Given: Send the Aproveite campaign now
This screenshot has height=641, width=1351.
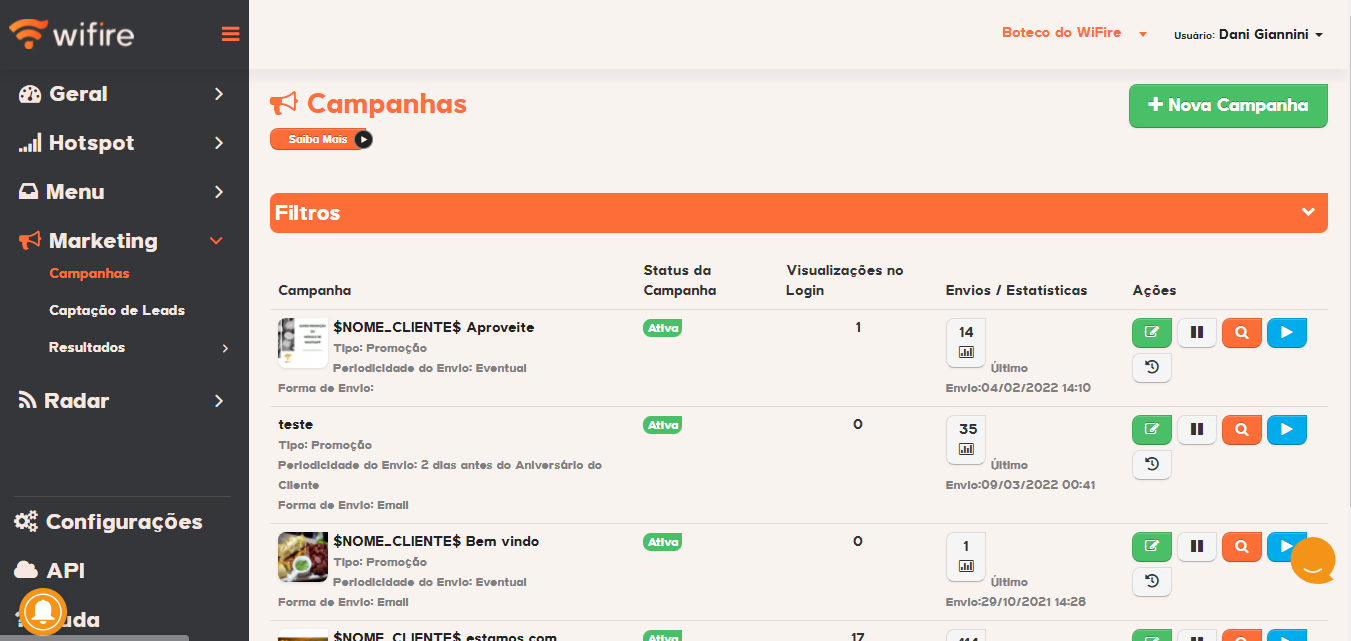Looking at the screenshot, I should click(1287, 333).
